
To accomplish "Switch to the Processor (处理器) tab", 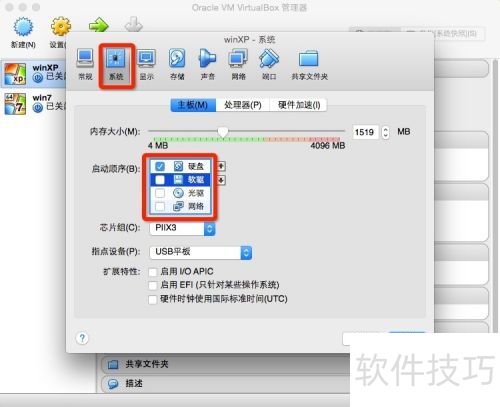I will [243, 105].
